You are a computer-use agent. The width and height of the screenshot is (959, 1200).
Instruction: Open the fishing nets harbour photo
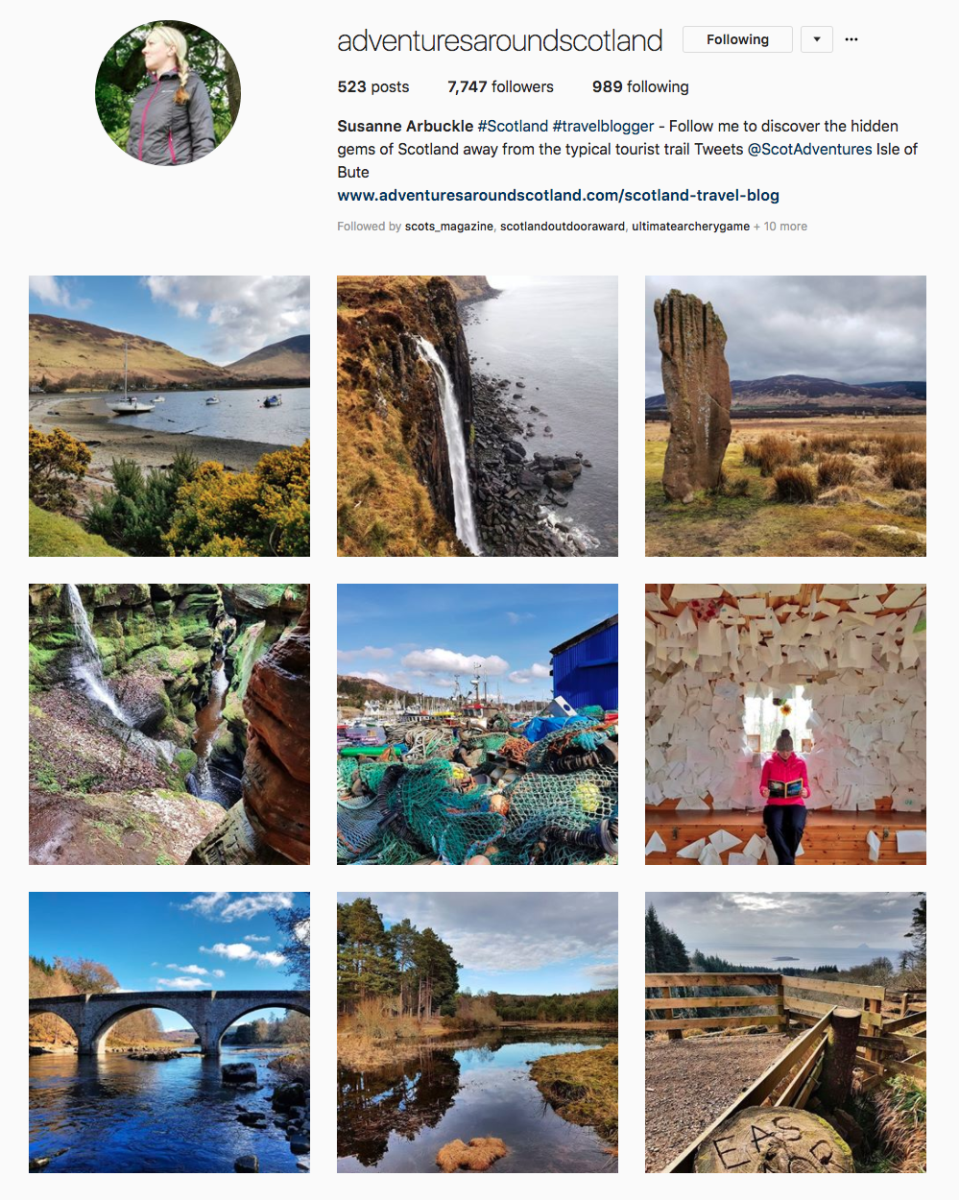point(477,724)
